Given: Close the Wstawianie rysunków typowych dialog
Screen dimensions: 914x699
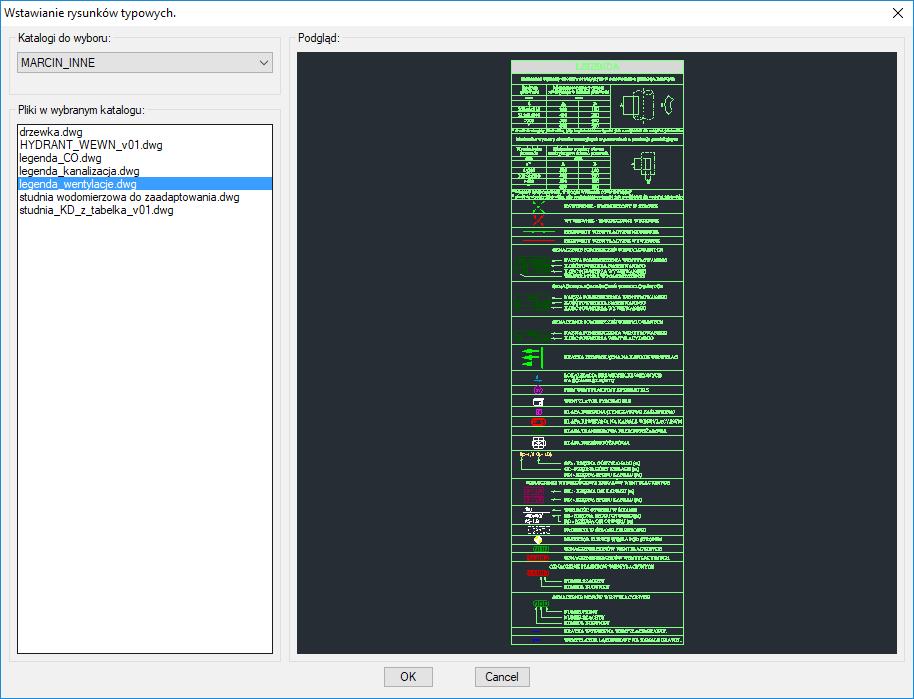Looking at the screenshot, I should click(898, 13).
